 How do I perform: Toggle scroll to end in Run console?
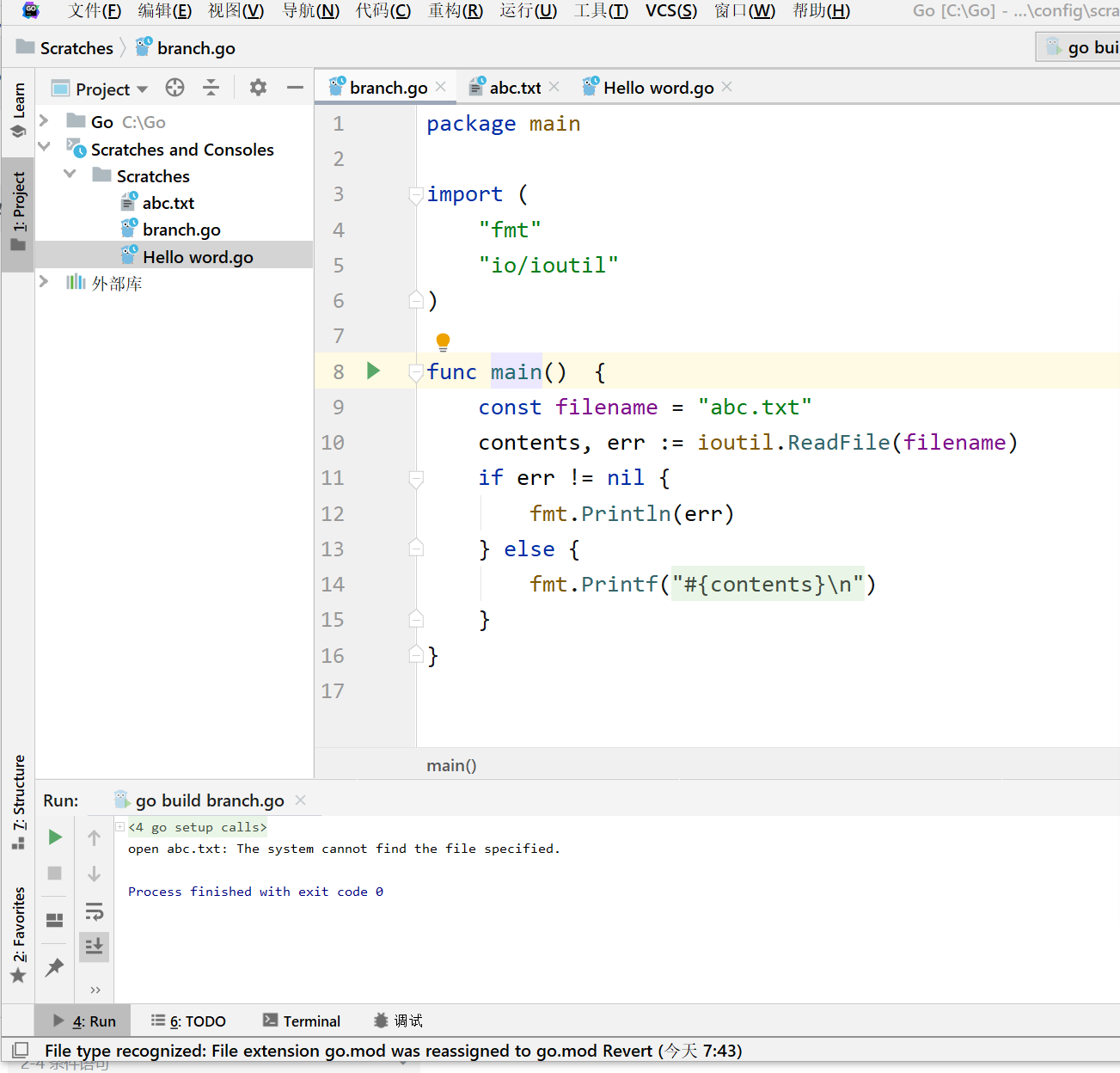click(x=94, y=947)
